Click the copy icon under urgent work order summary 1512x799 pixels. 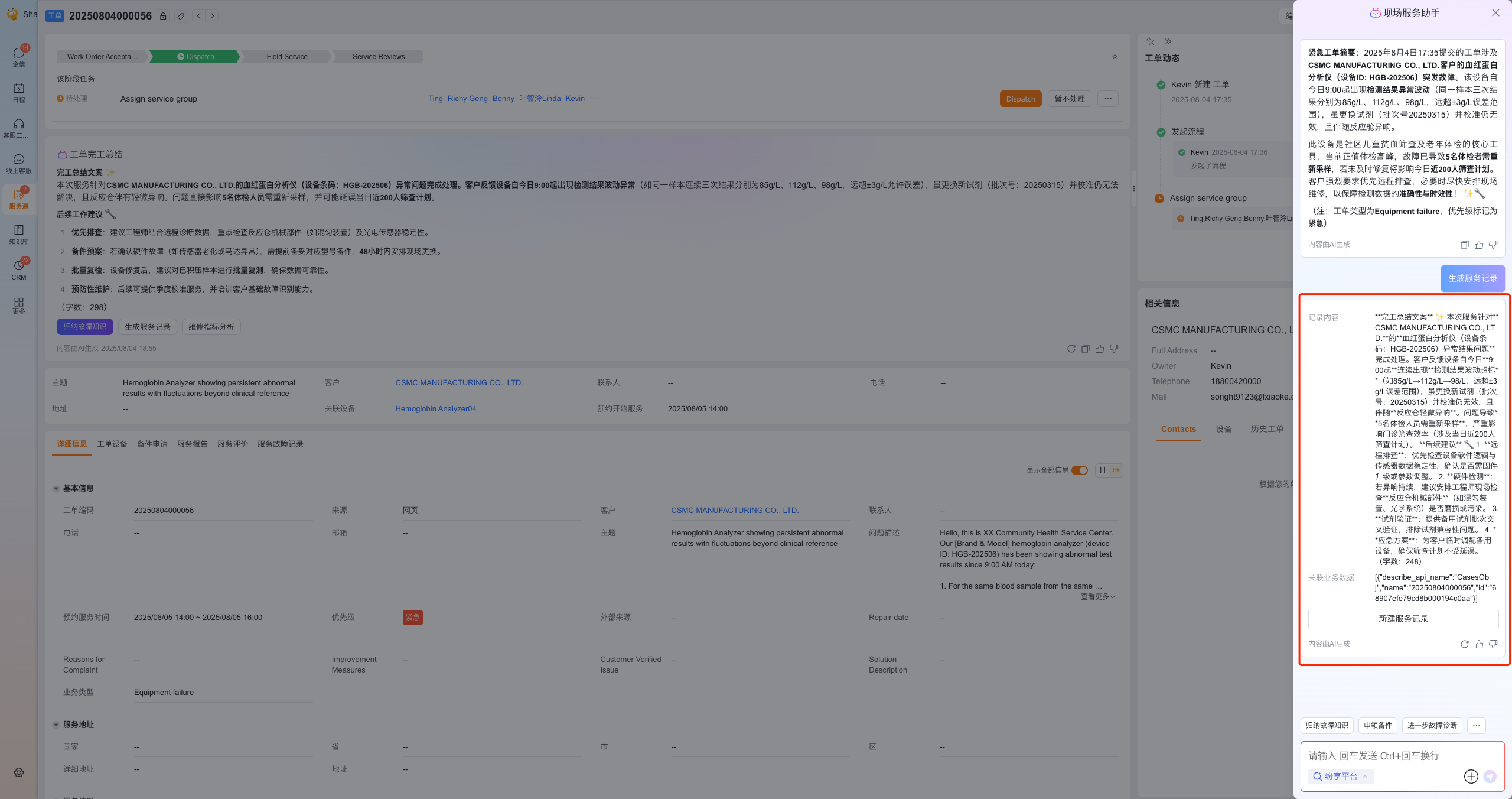click(x=1464, y=245)
